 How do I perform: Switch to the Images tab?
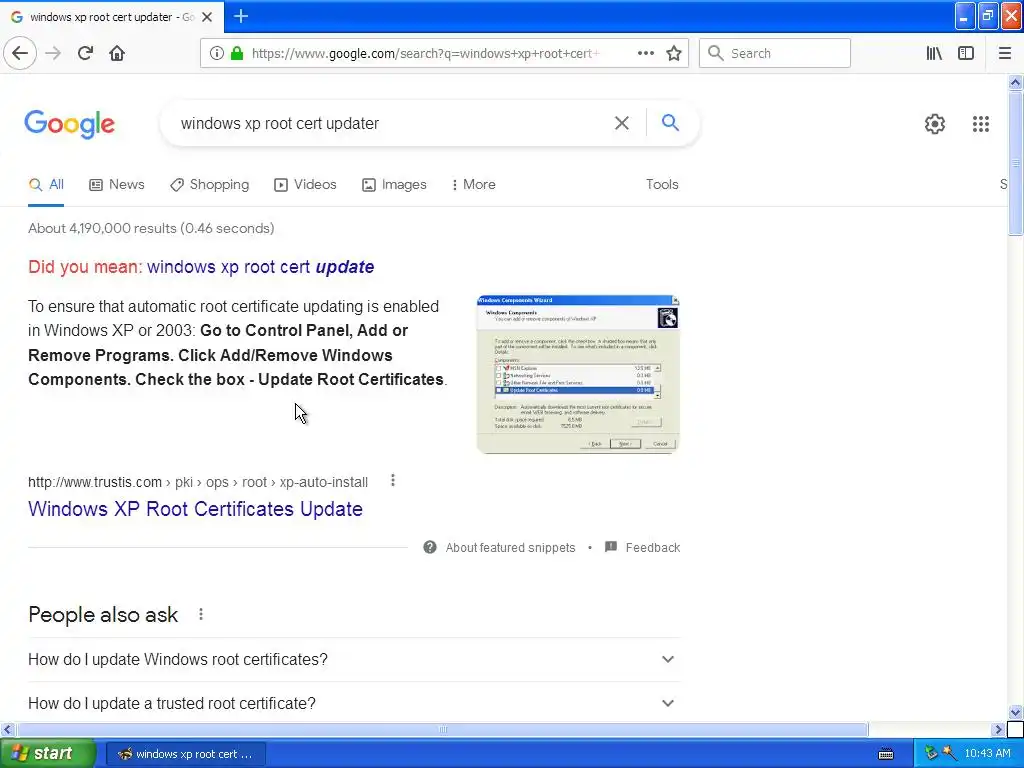pyautogui.click(x=394, y=185)
